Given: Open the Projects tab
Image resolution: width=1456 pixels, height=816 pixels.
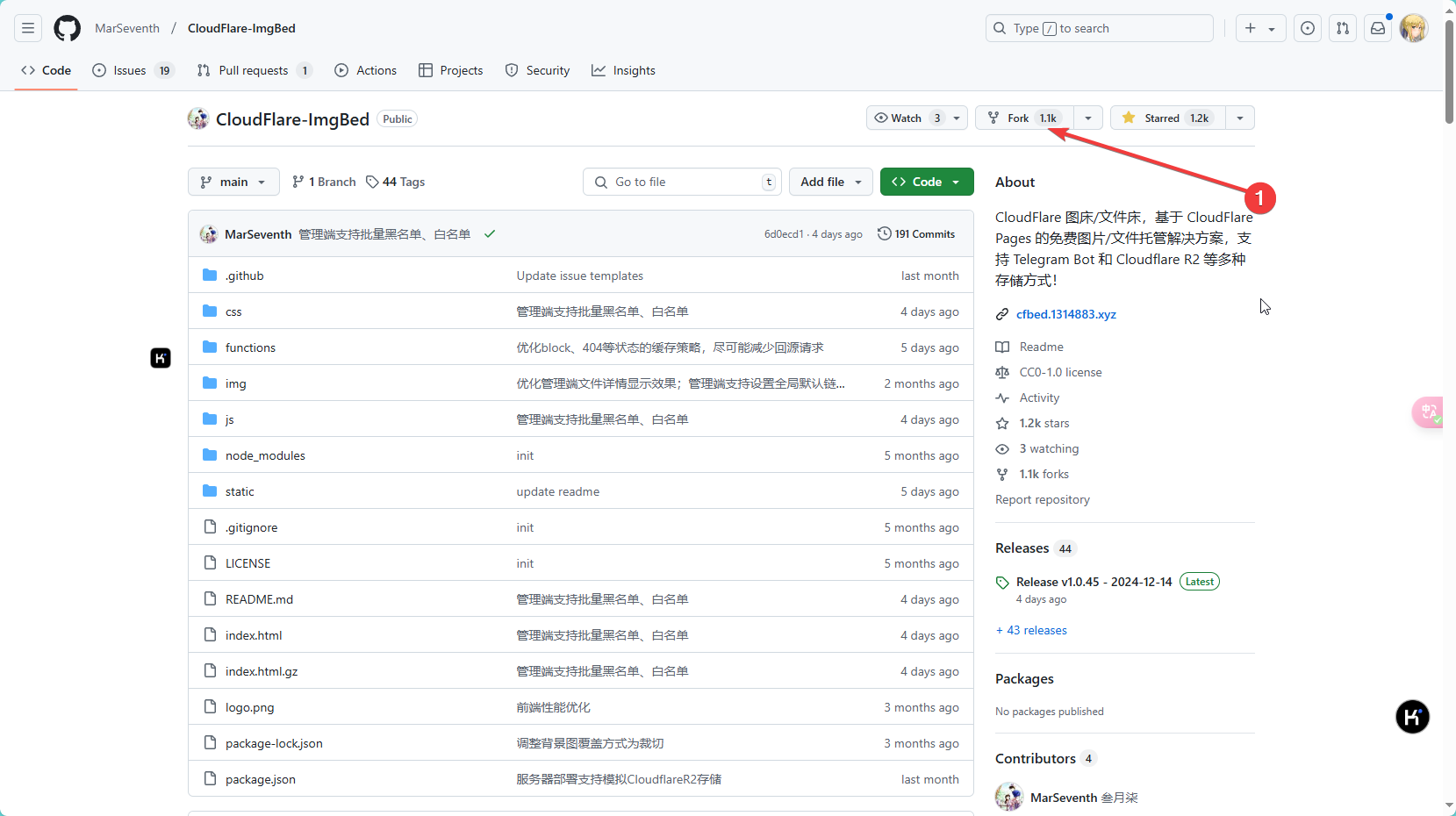Looking at the screenshot, I should (x=451, y=70).
